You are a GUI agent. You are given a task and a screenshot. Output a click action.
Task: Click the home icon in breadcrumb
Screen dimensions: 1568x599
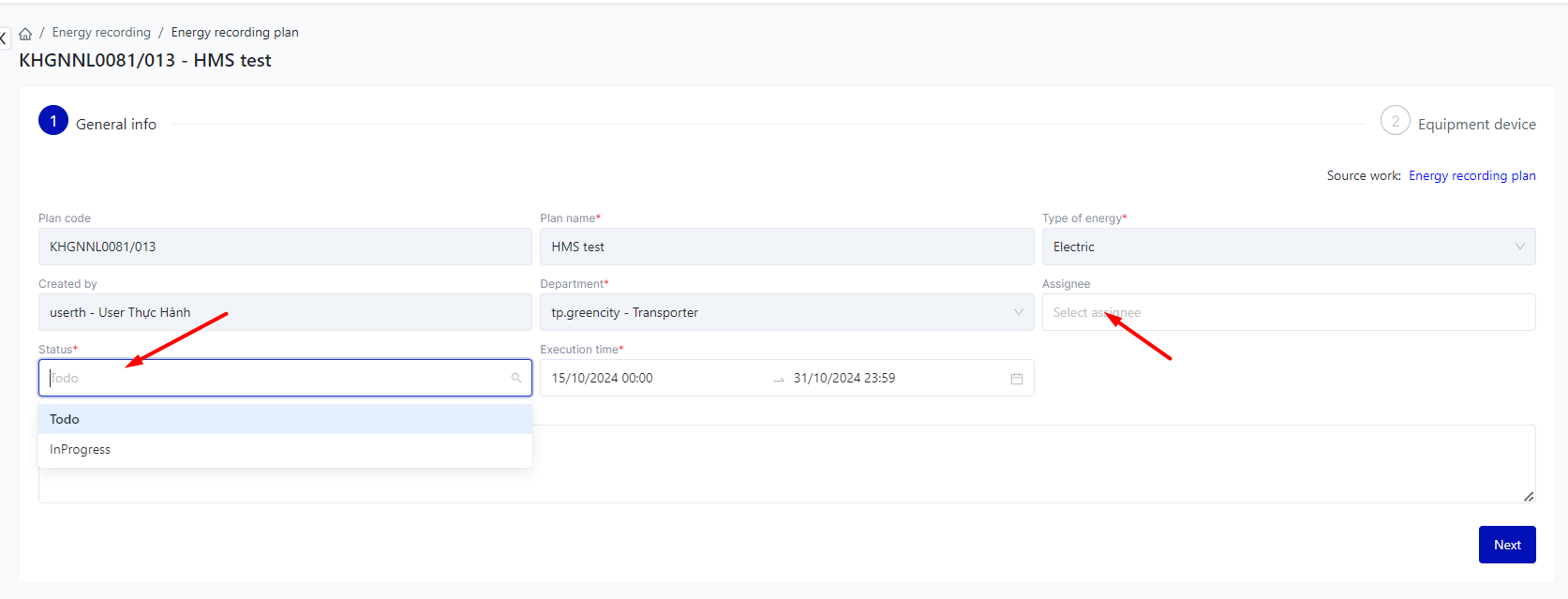[25, 34]
